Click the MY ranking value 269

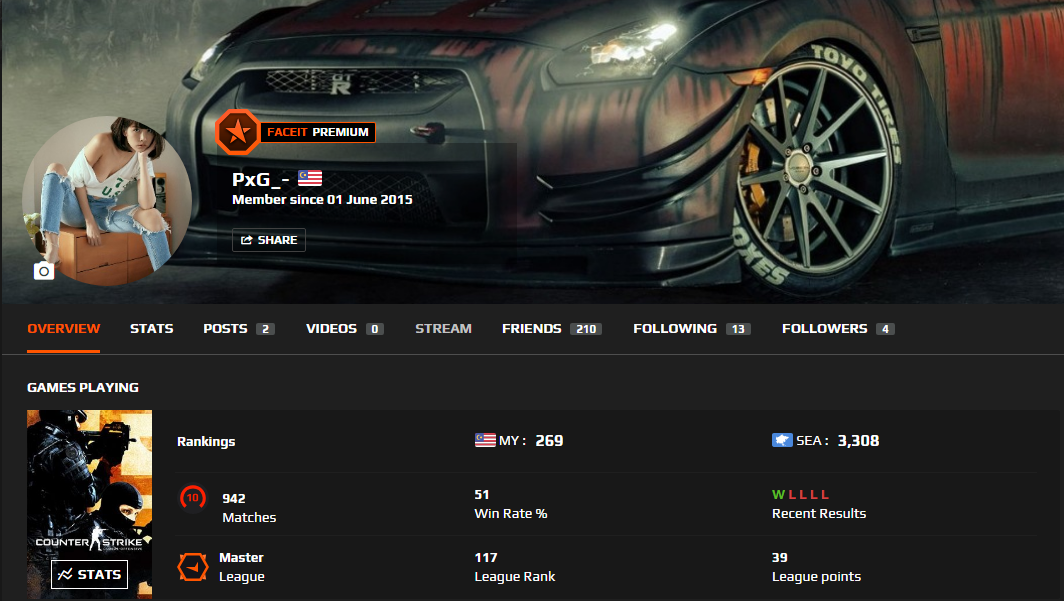click(549, 441)
